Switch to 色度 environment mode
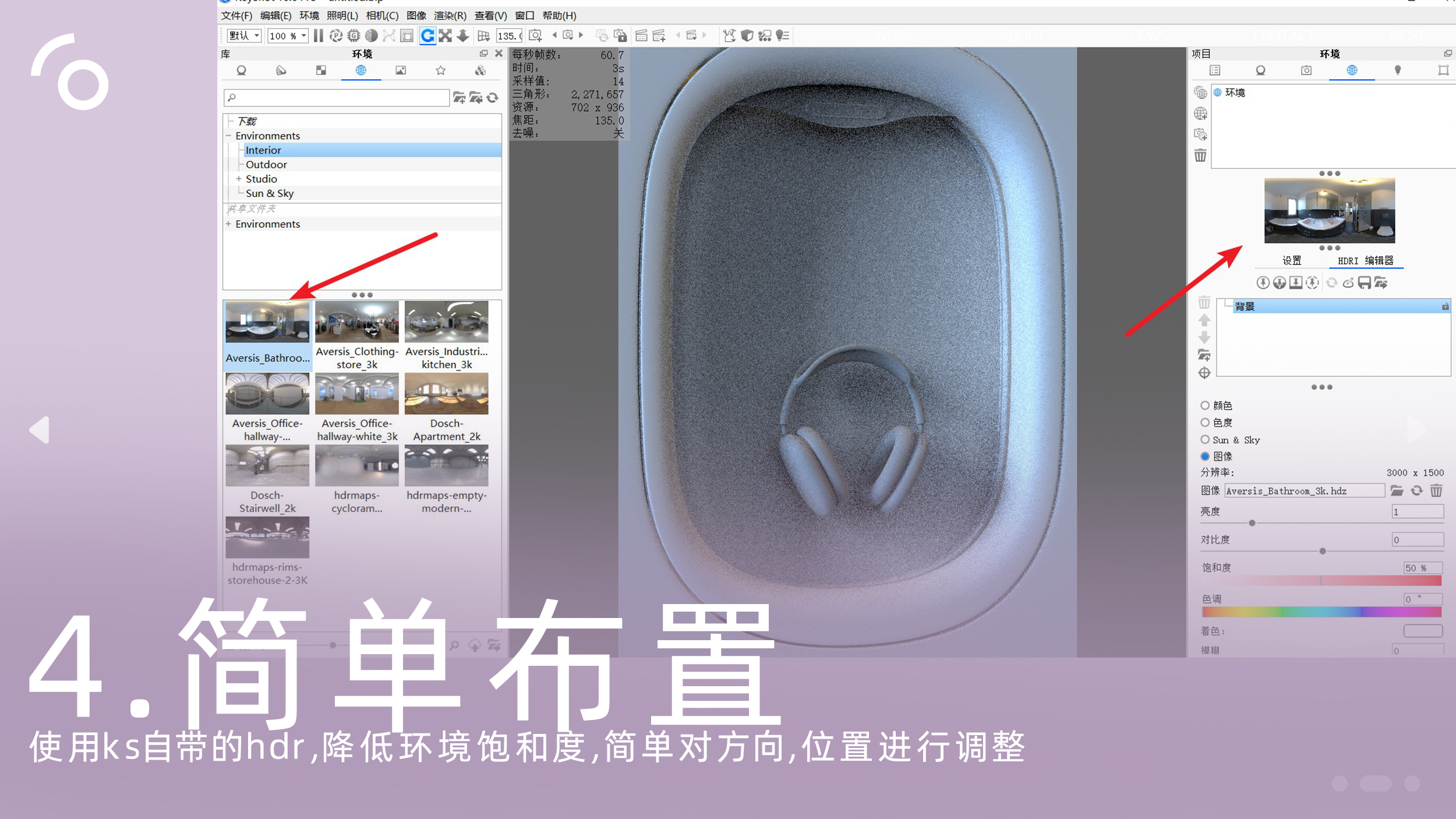The width and height of the screenshot is (1456, 819). 1205,422
